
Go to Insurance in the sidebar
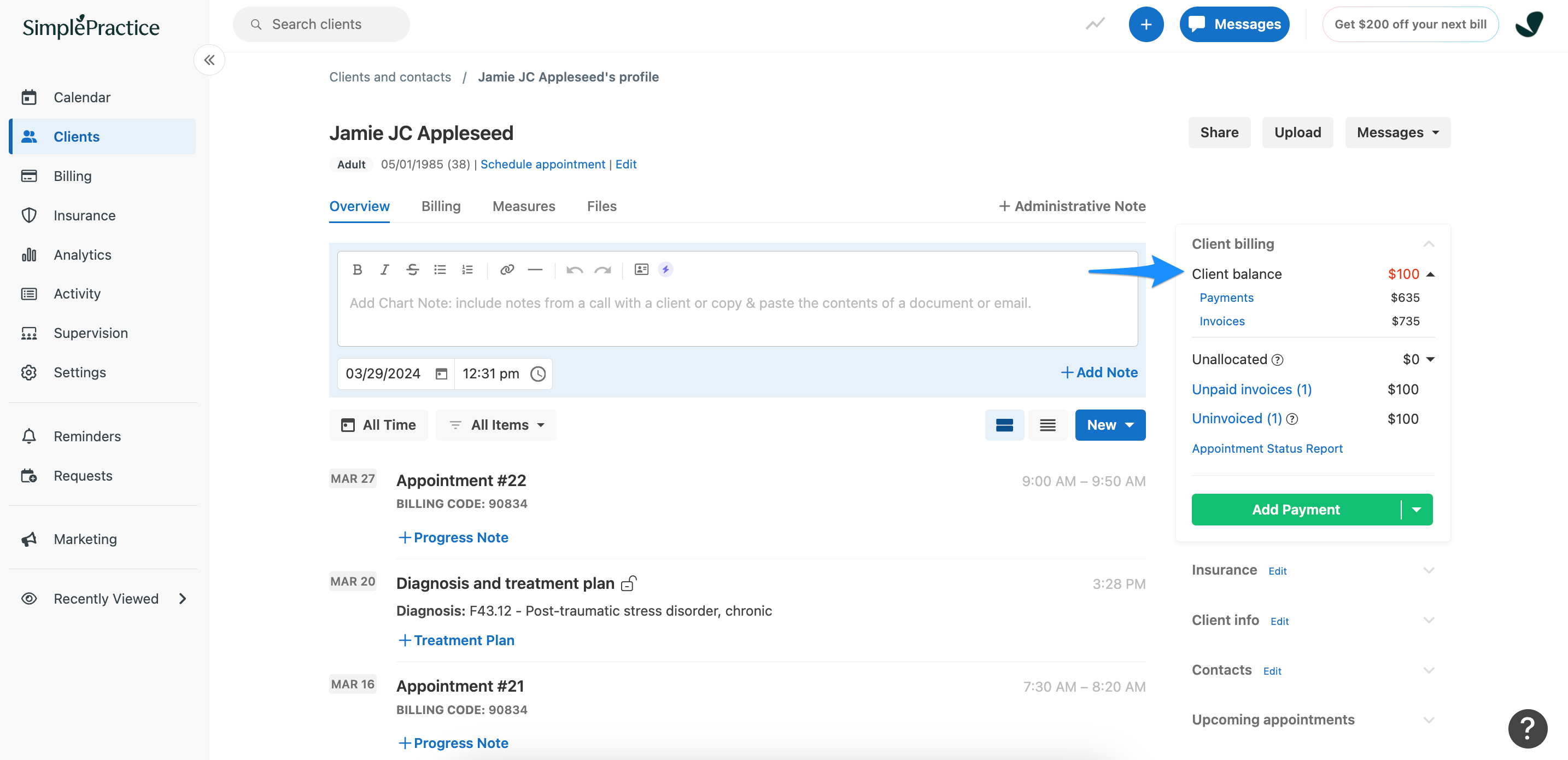(102, 215)
